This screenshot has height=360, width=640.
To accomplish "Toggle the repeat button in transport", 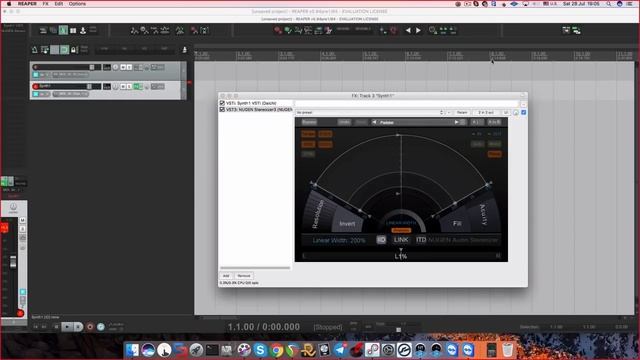I will pos(101,327).
